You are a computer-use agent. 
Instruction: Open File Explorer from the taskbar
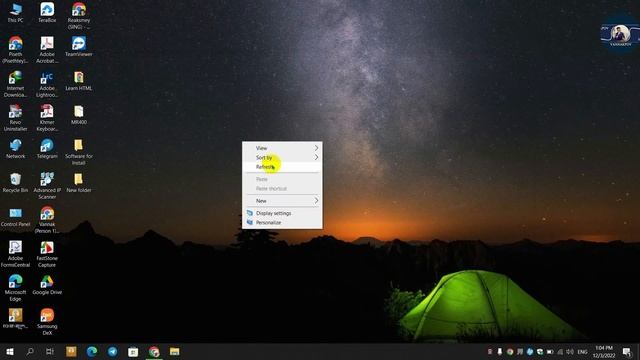(x=175, y=351)
